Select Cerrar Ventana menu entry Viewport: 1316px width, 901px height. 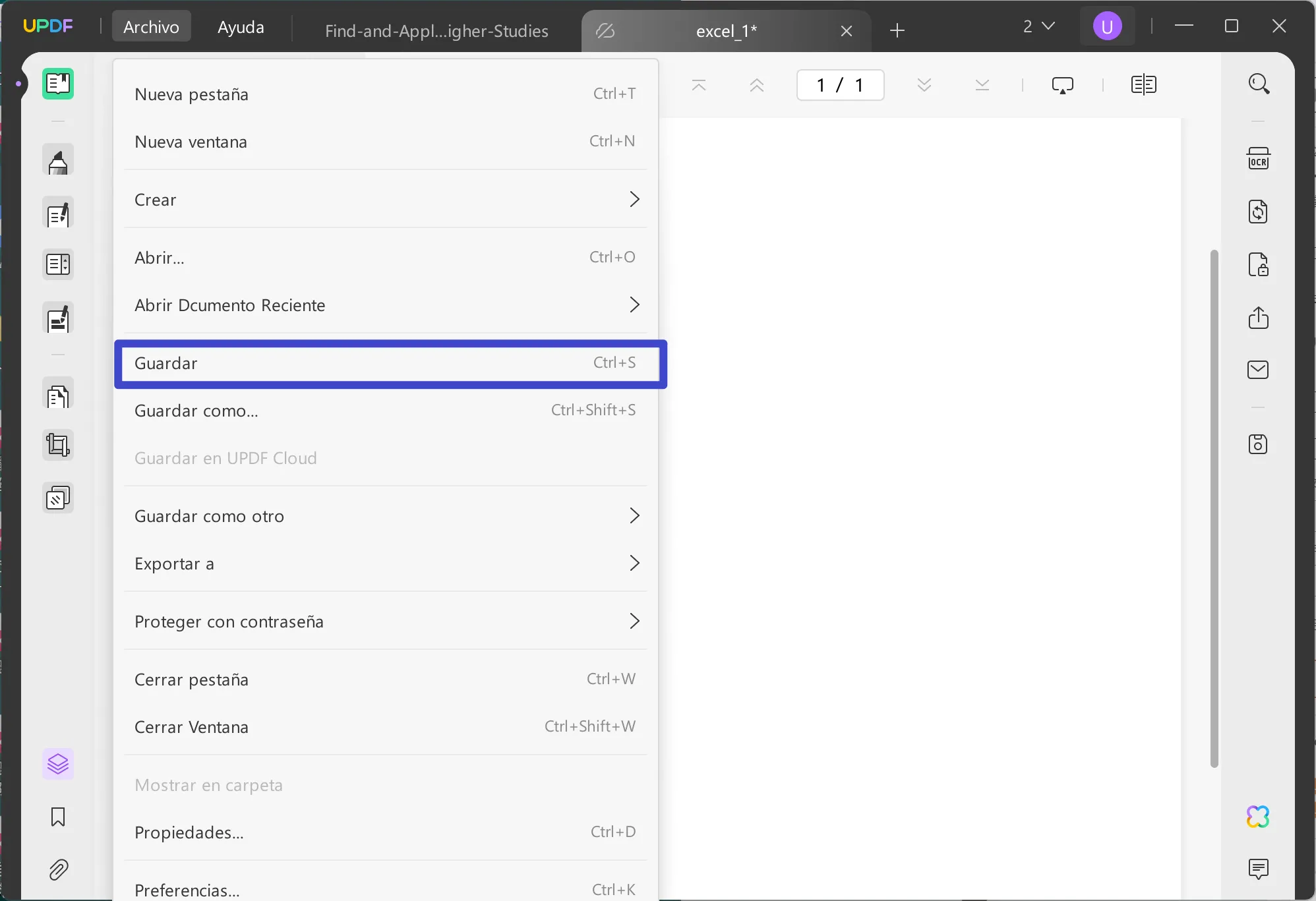tap(386, 727)
